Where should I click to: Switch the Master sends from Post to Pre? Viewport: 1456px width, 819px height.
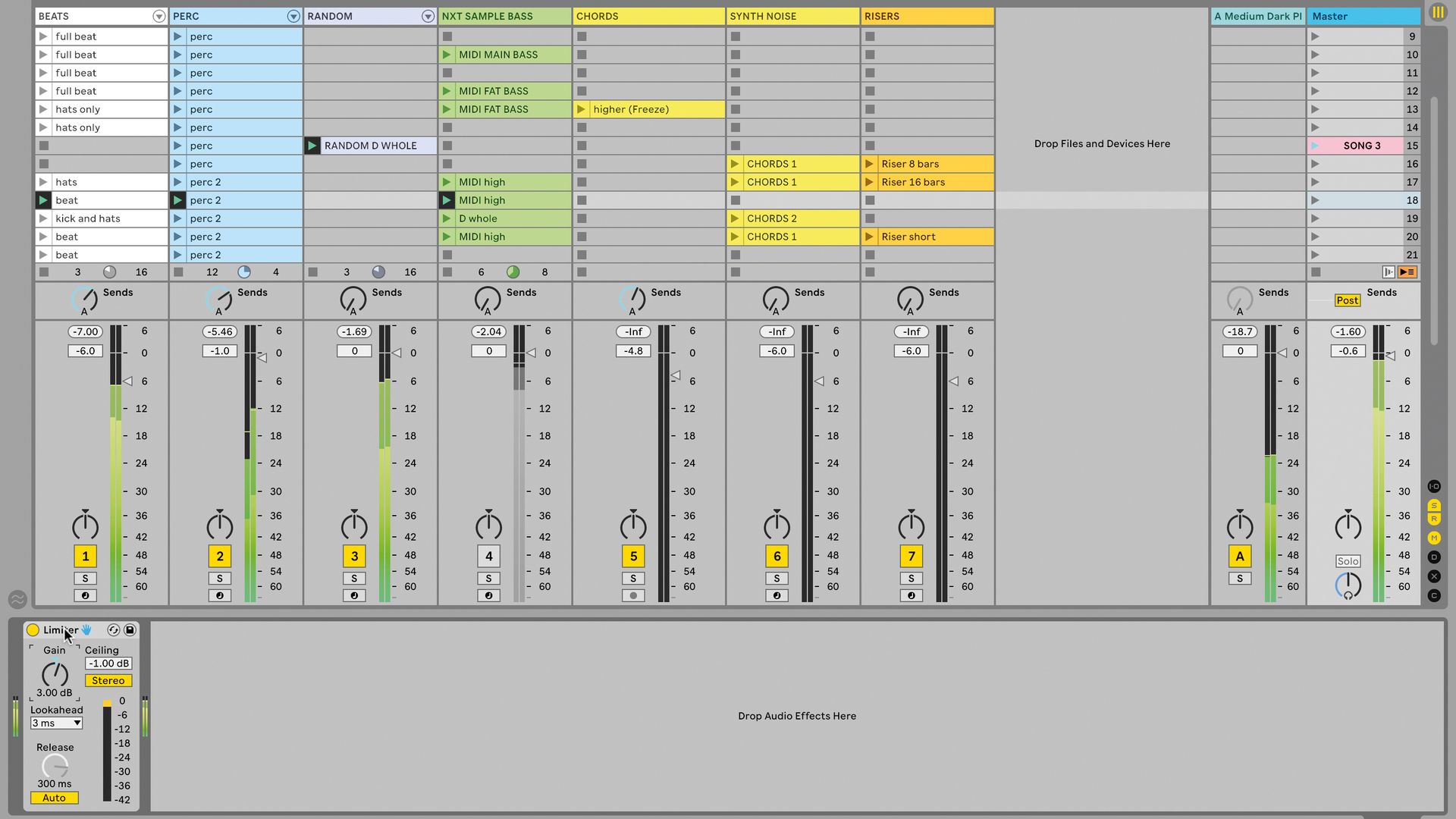1348,300
